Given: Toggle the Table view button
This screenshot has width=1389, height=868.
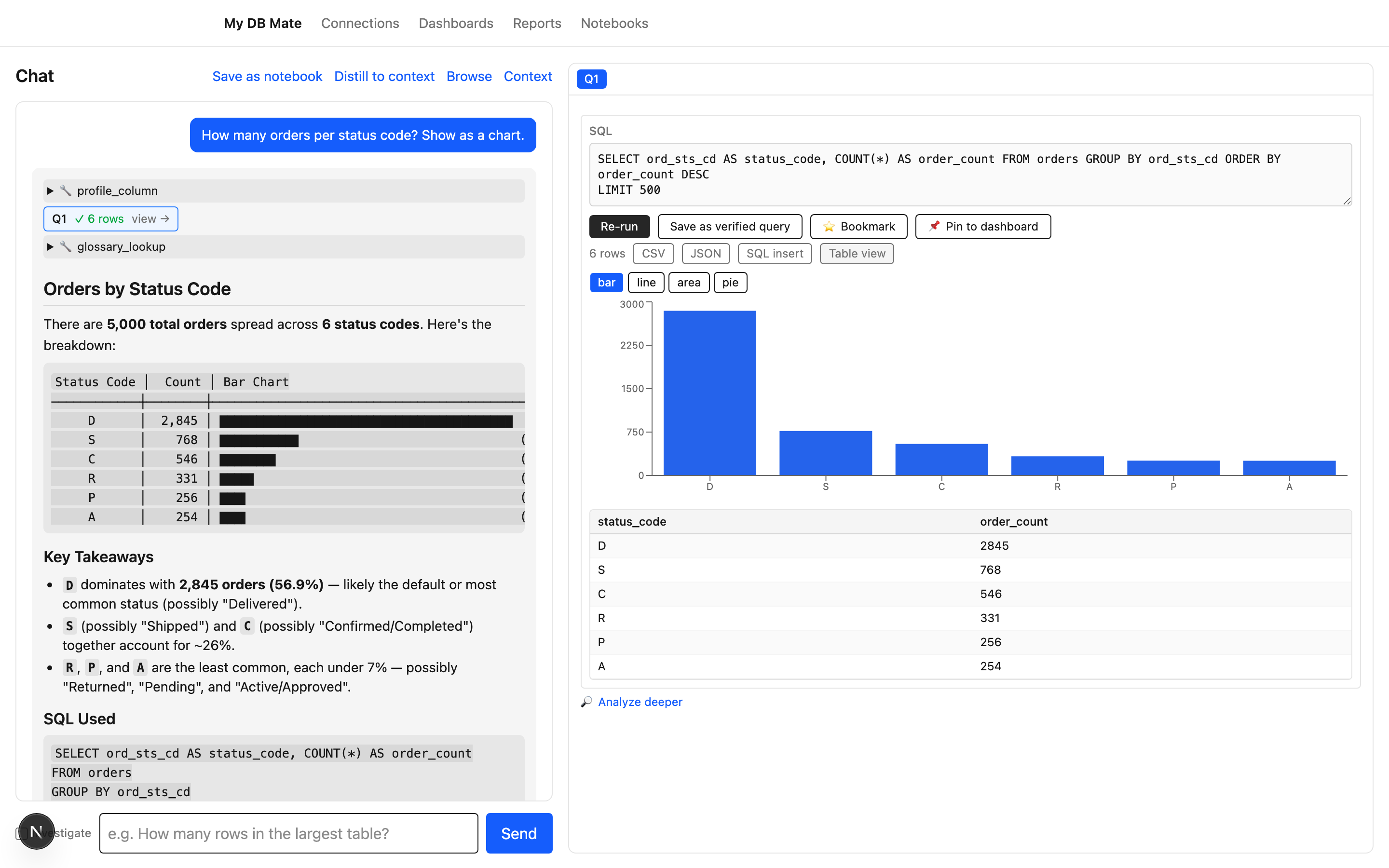Looking at the screenshot, I should (857, 254).
